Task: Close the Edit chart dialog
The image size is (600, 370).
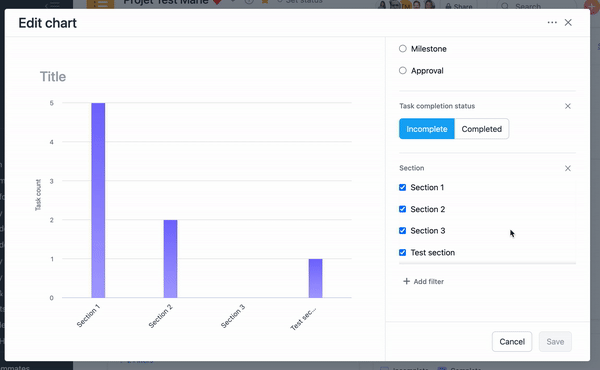Action: coord(568,23)
